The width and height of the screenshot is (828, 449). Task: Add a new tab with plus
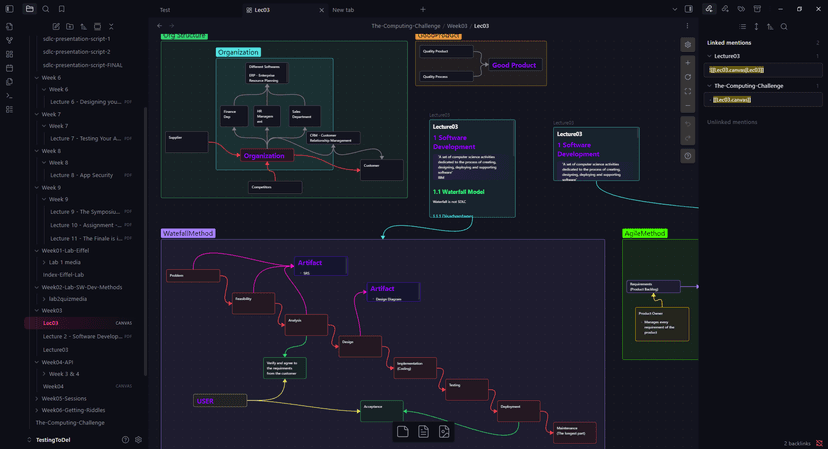[422, 10]
